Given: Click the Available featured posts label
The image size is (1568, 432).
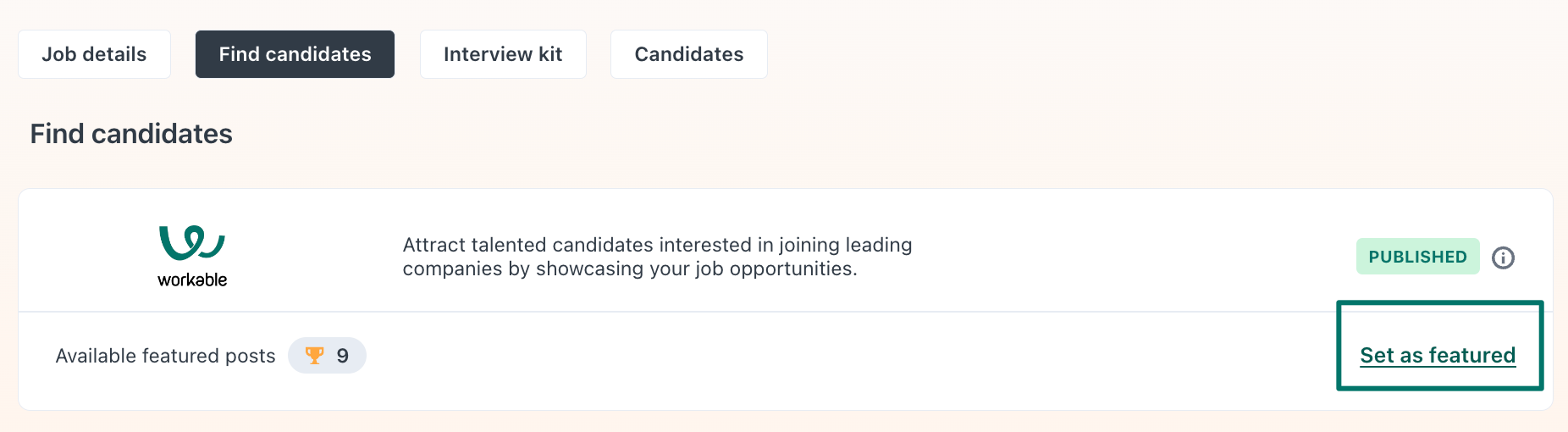Looking at the screenshot, I should 165,356.
